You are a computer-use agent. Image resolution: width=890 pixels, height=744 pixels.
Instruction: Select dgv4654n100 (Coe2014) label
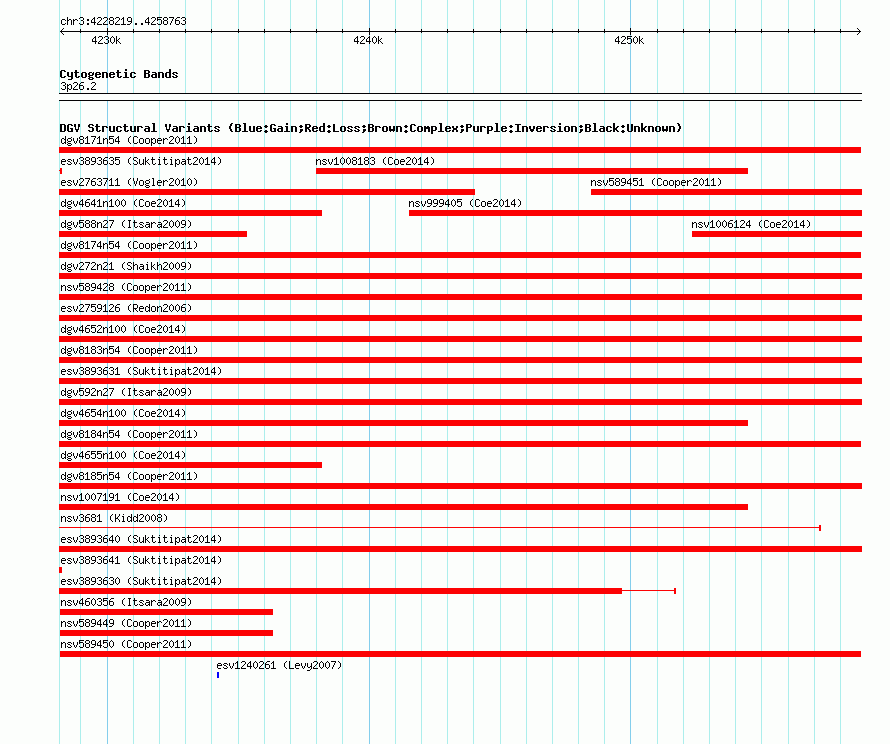pos(123,413)
